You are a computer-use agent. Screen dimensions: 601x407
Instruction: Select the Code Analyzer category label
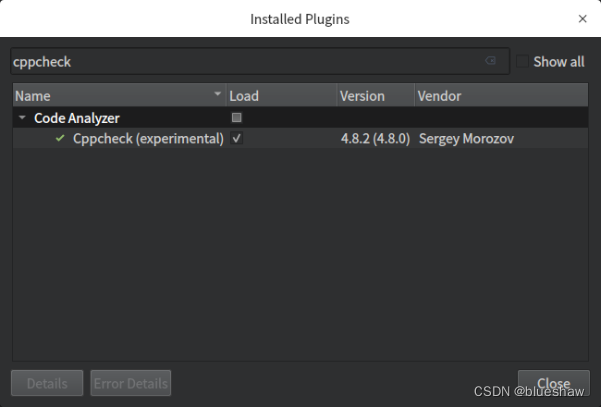77,118
